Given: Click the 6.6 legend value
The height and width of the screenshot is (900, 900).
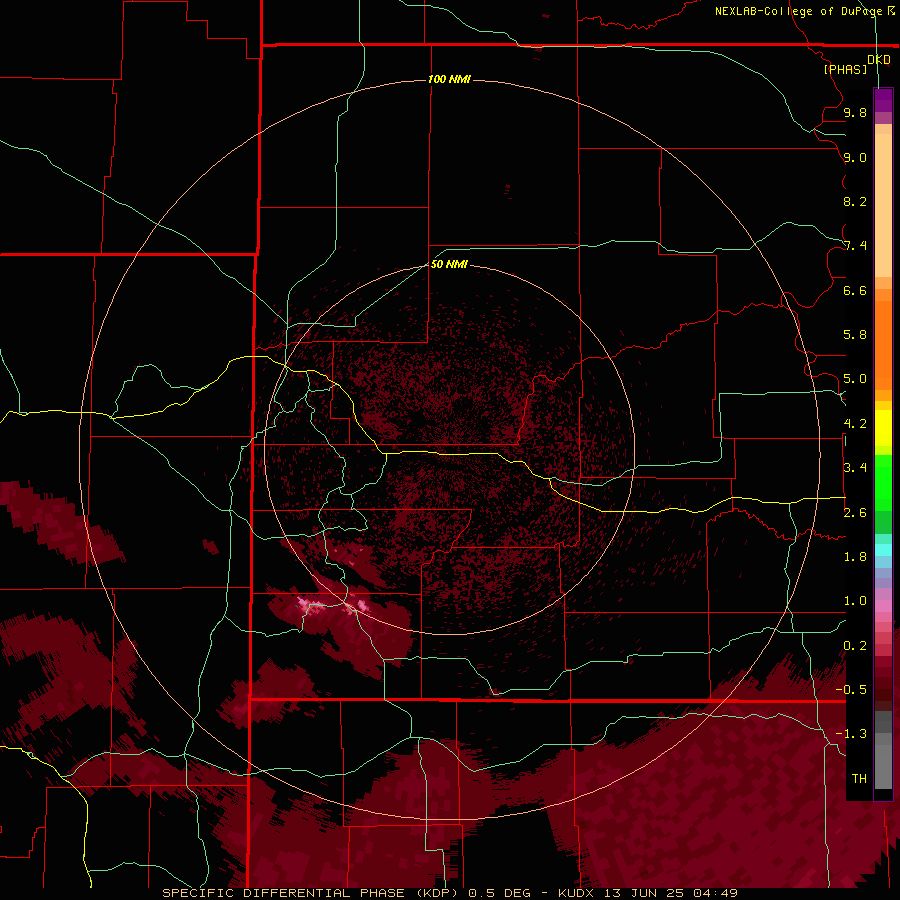Looking at the screenshot, I should [855, 290].
